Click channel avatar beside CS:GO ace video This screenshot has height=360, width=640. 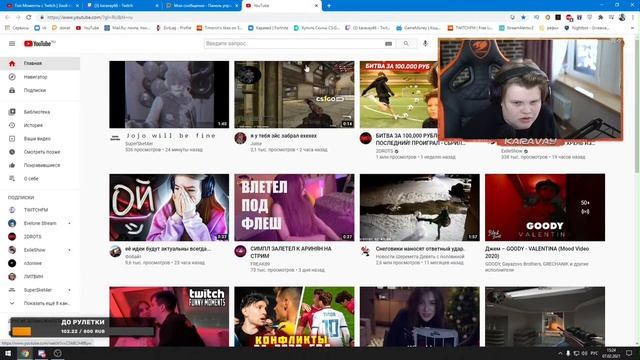coord(240,138)
